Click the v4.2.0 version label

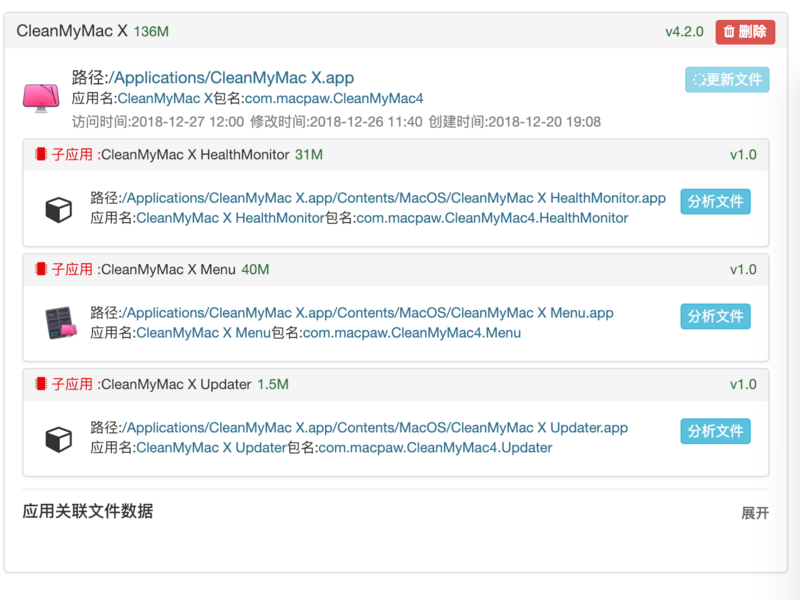click(684, 32)
